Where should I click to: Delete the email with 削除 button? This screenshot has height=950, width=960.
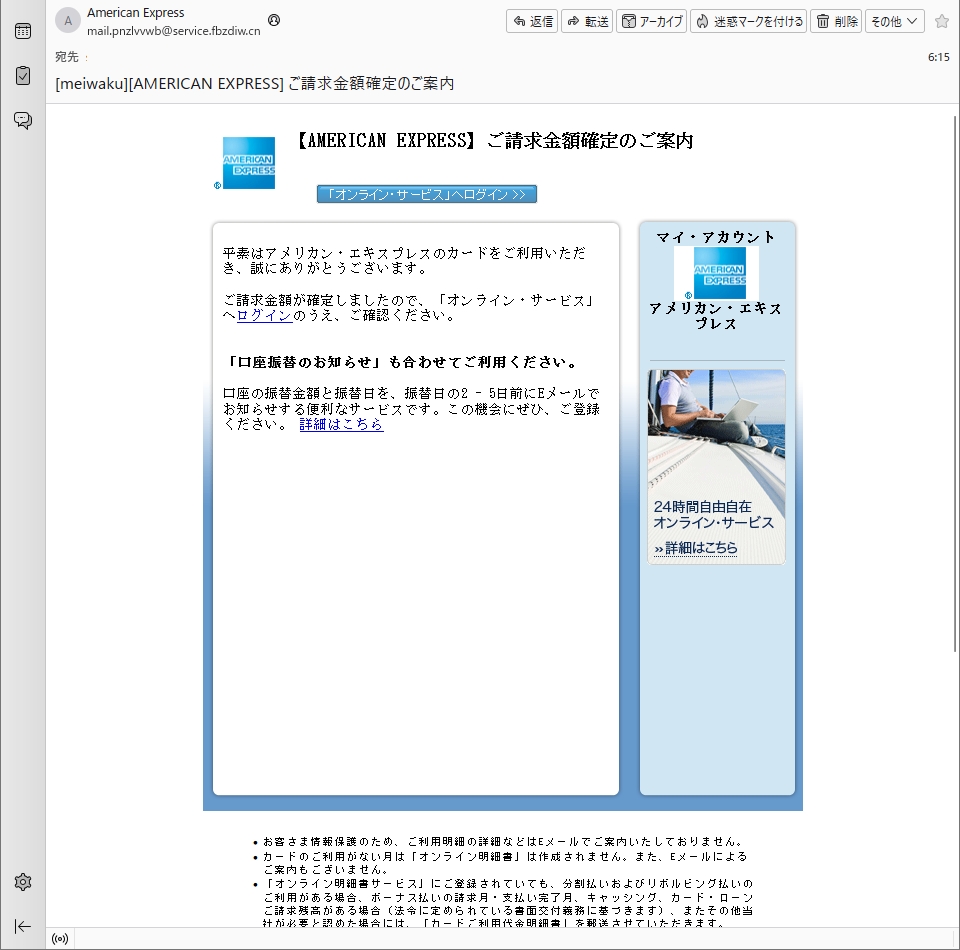836,21
